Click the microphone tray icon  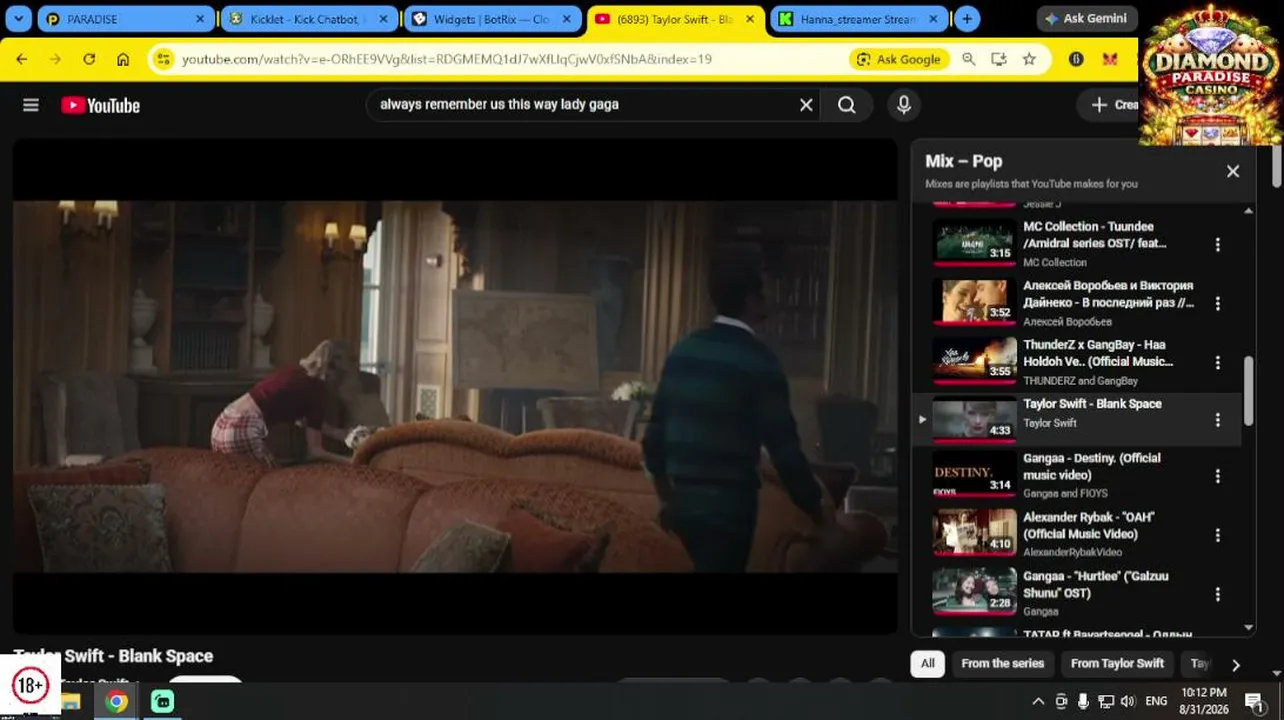[1083, 701]
